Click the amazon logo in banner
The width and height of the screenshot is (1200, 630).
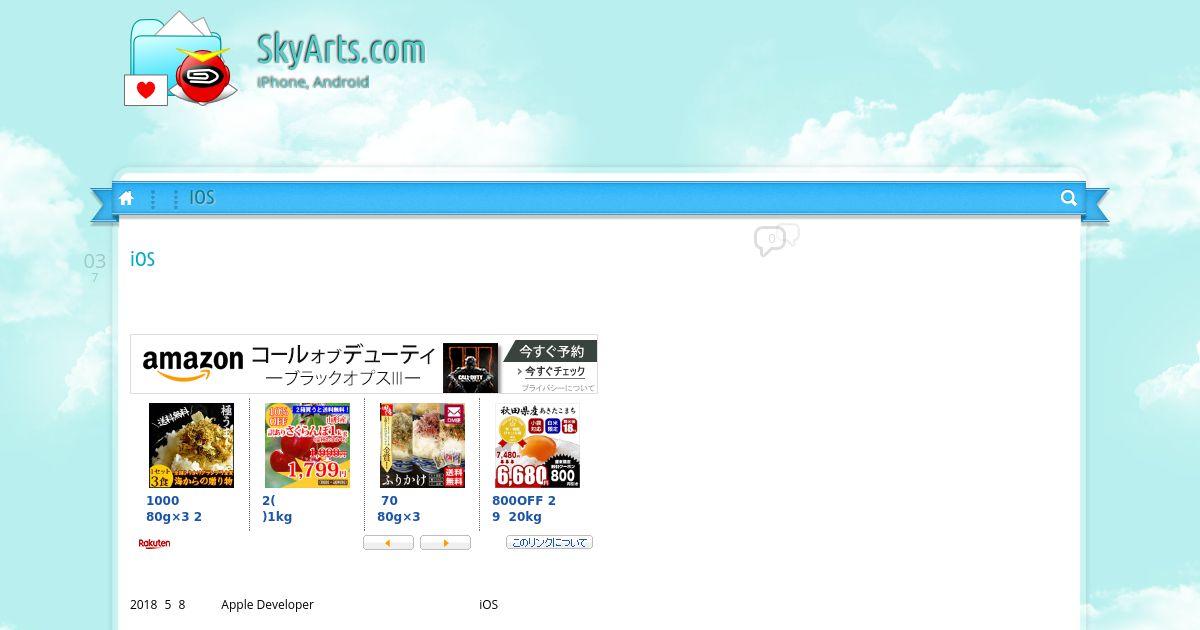[x=193, y=363]
